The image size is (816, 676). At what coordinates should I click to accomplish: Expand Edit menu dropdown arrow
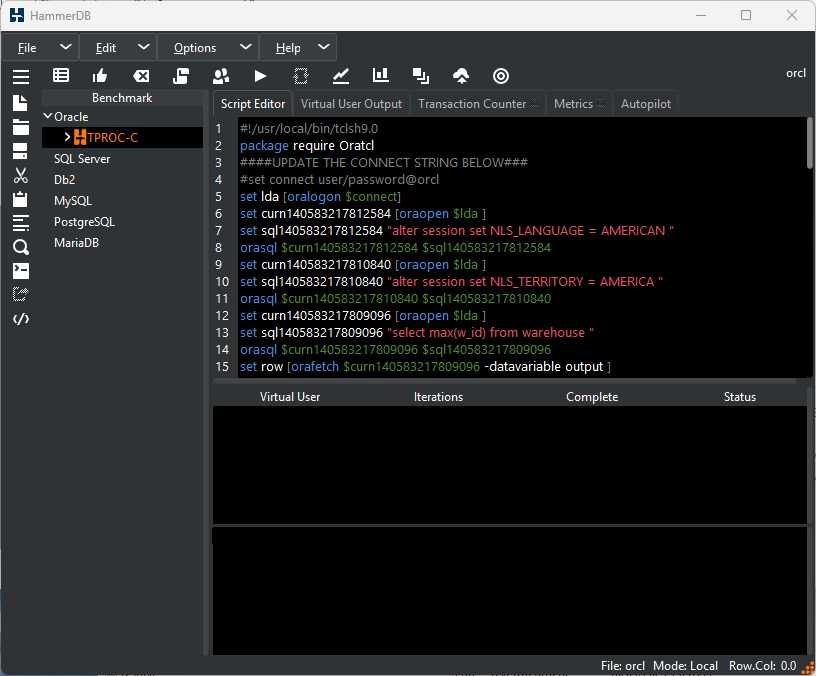click(144, 47)
